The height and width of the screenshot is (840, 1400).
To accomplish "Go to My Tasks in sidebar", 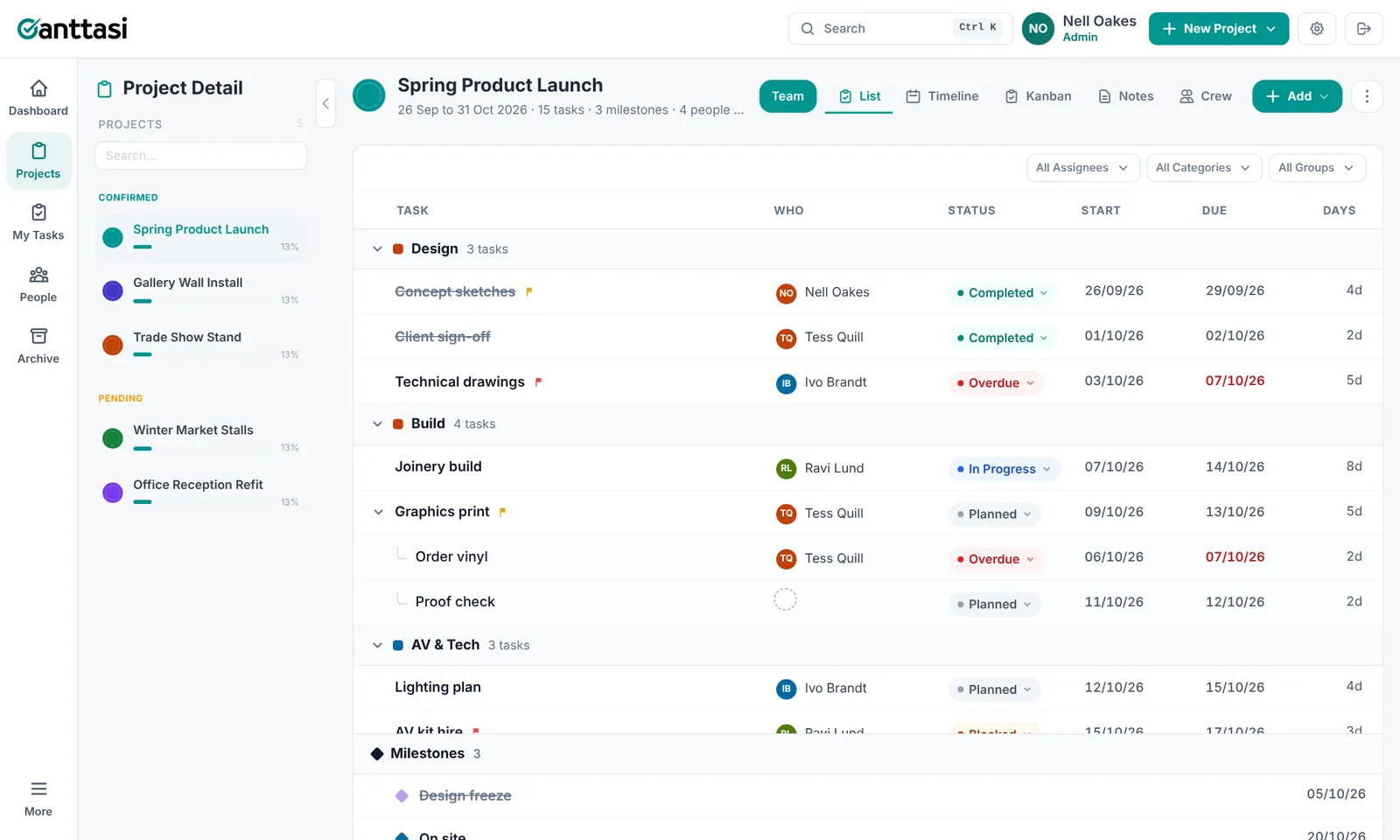I will pyautogui.click(x=38, y=222).
